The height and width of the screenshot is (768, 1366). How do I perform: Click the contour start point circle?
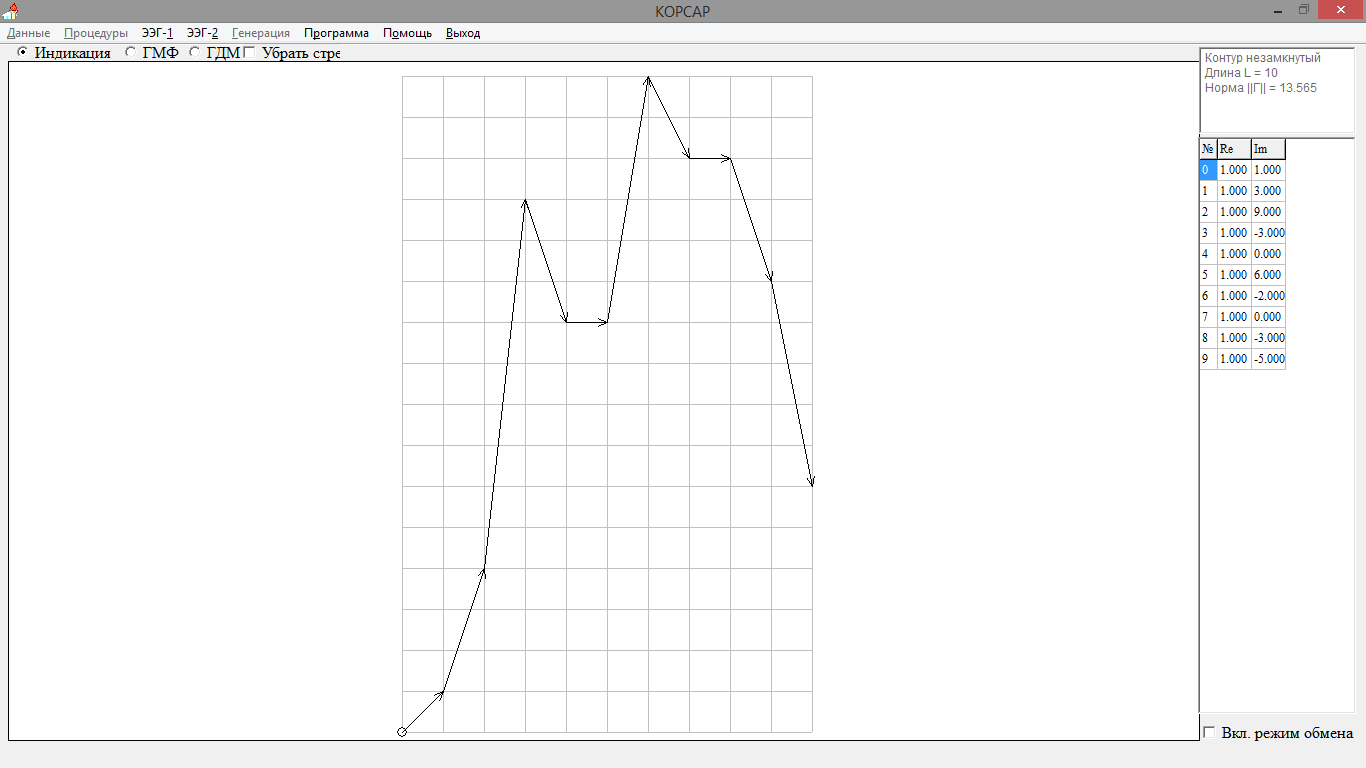tap(402, 732)
